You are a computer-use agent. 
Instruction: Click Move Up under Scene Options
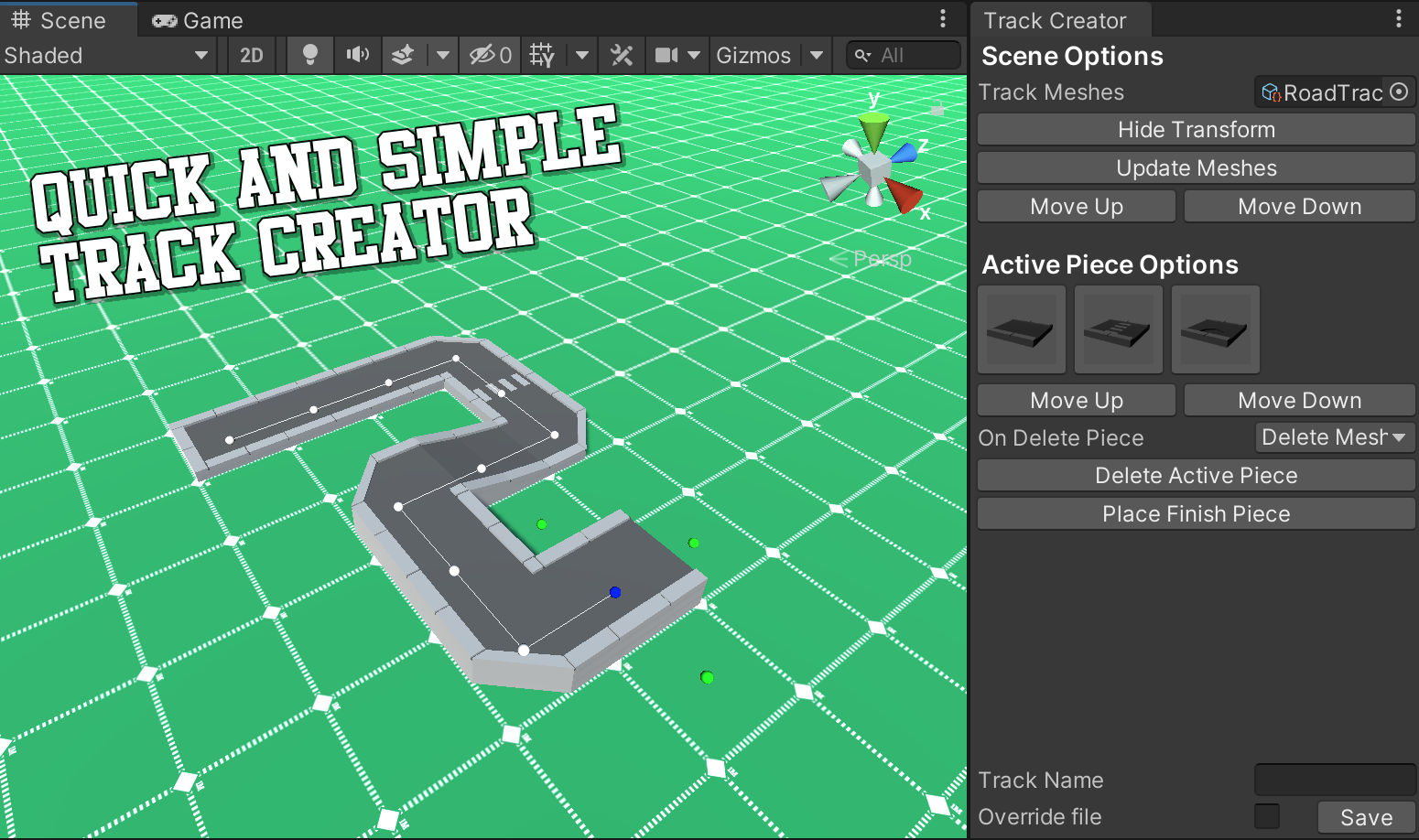1077,207
